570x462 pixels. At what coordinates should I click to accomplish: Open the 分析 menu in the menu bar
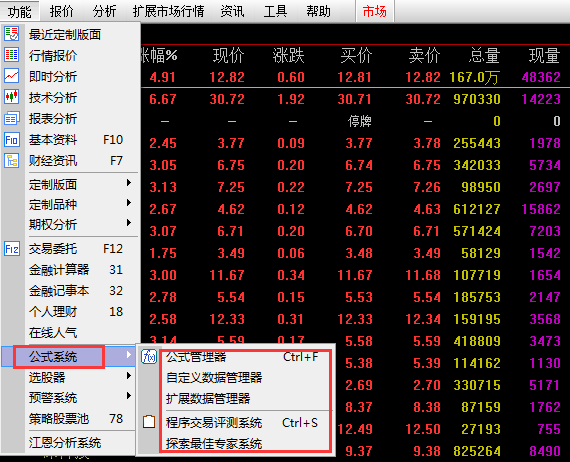click(x=104, y=11)
